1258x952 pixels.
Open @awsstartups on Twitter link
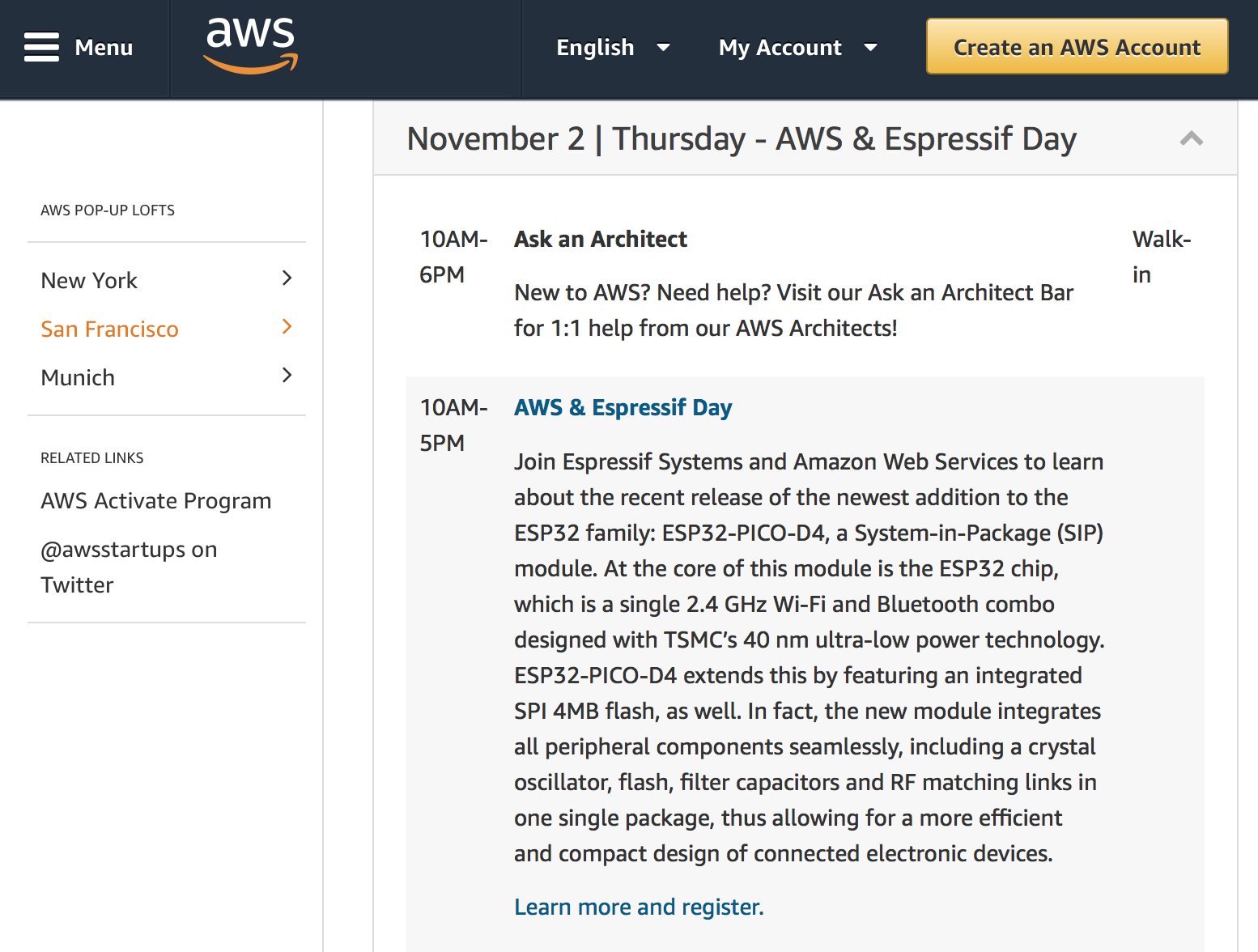[129, 567]
